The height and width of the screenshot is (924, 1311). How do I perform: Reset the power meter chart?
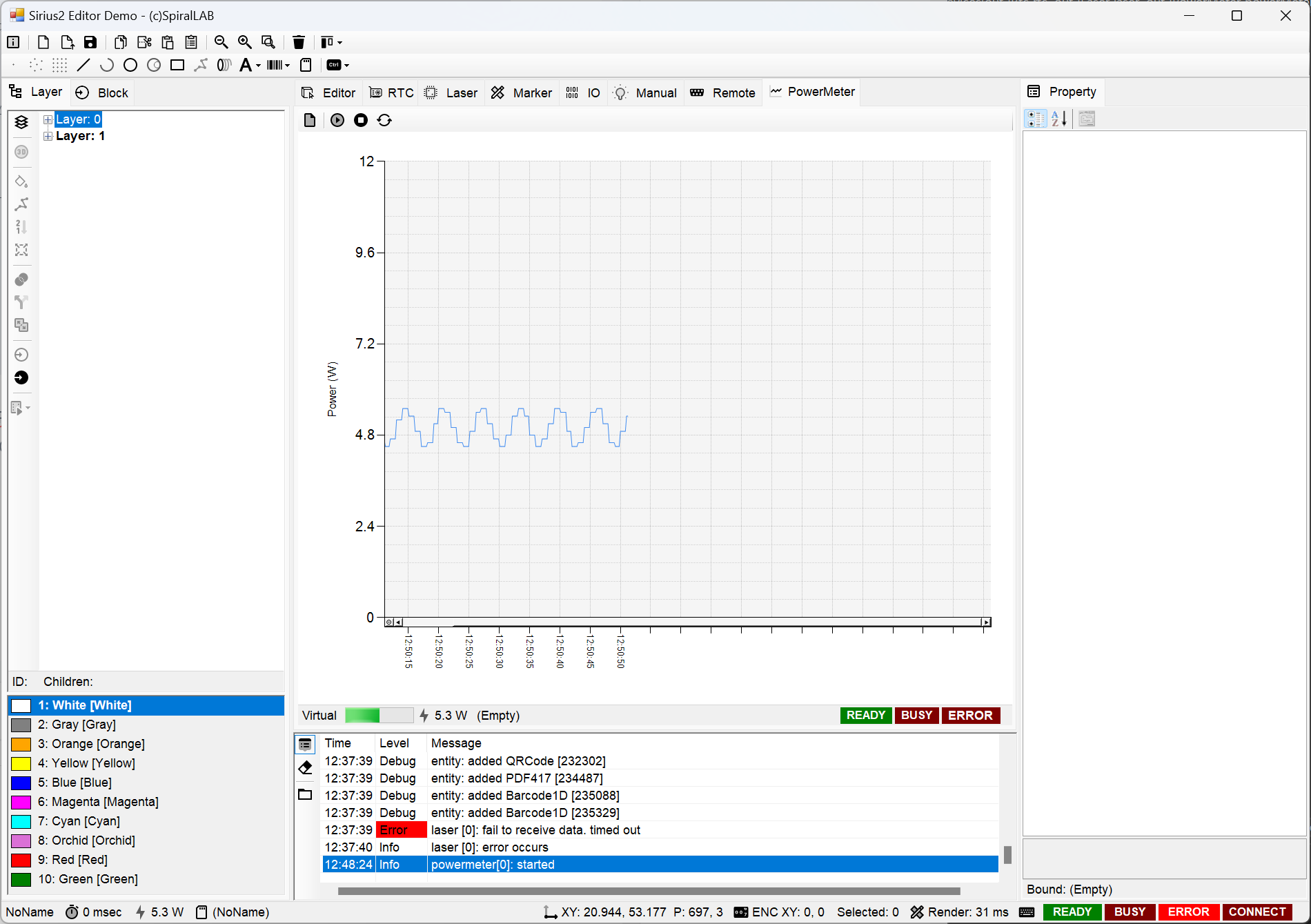(384, 120)
